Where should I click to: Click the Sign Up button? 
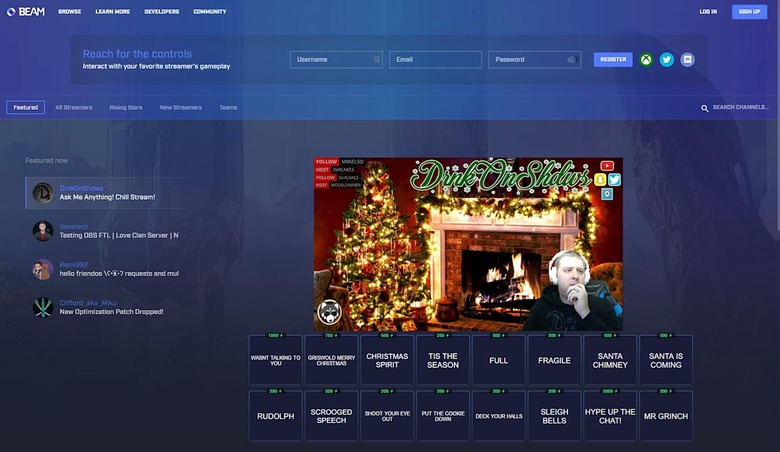[749, 12]
